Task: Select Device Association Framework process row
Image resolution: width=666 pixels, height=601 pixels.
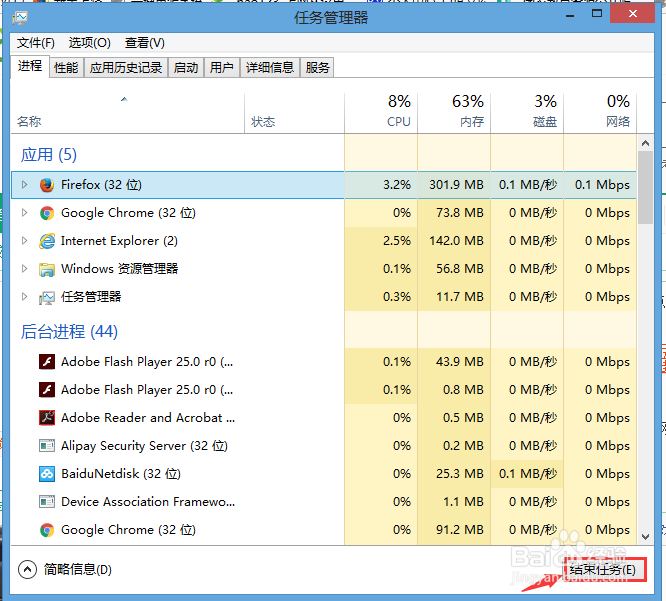Action: [324, 502]
